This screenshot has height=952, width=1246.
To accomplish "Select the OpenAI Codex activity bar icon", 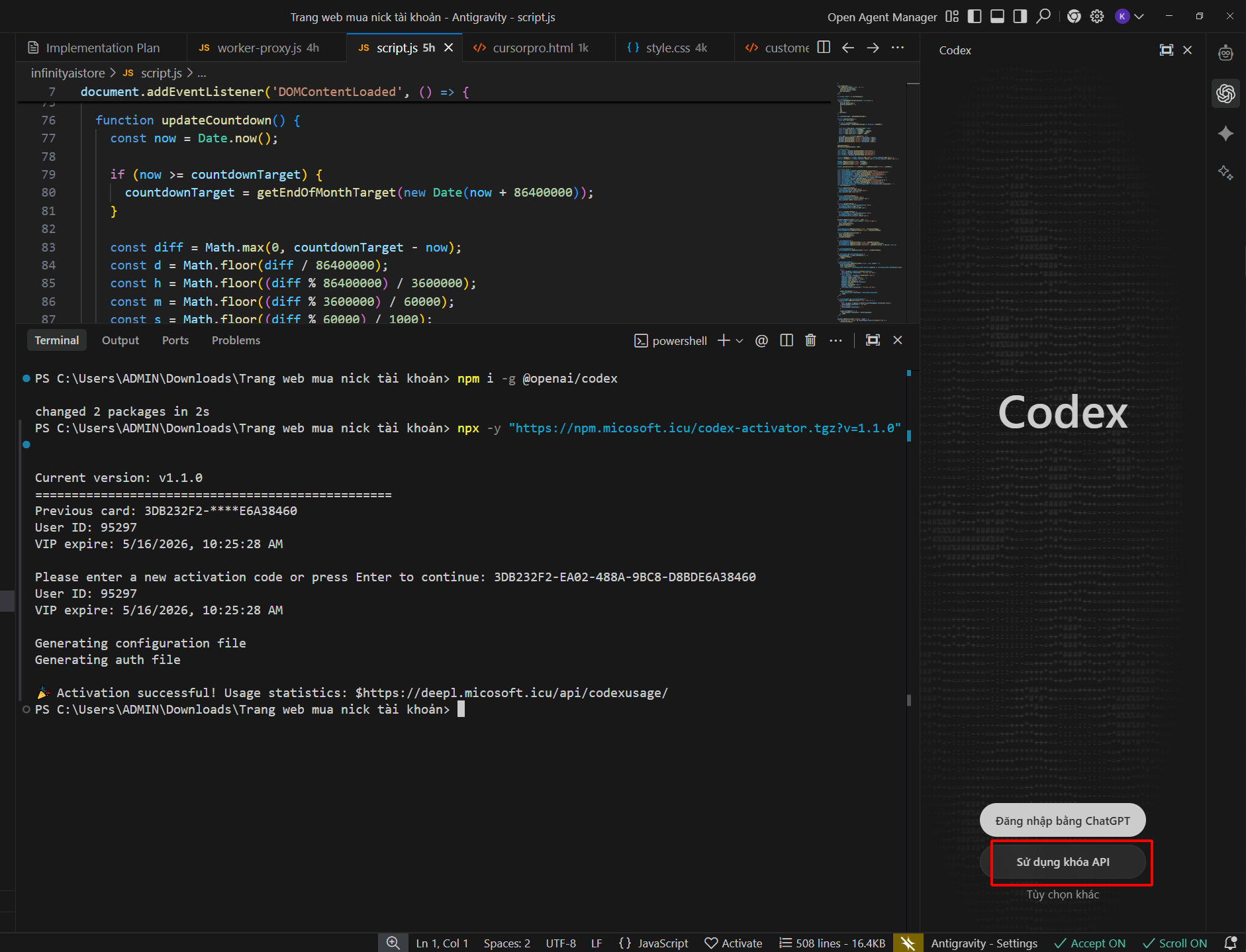I will (x=1225, y=93).
